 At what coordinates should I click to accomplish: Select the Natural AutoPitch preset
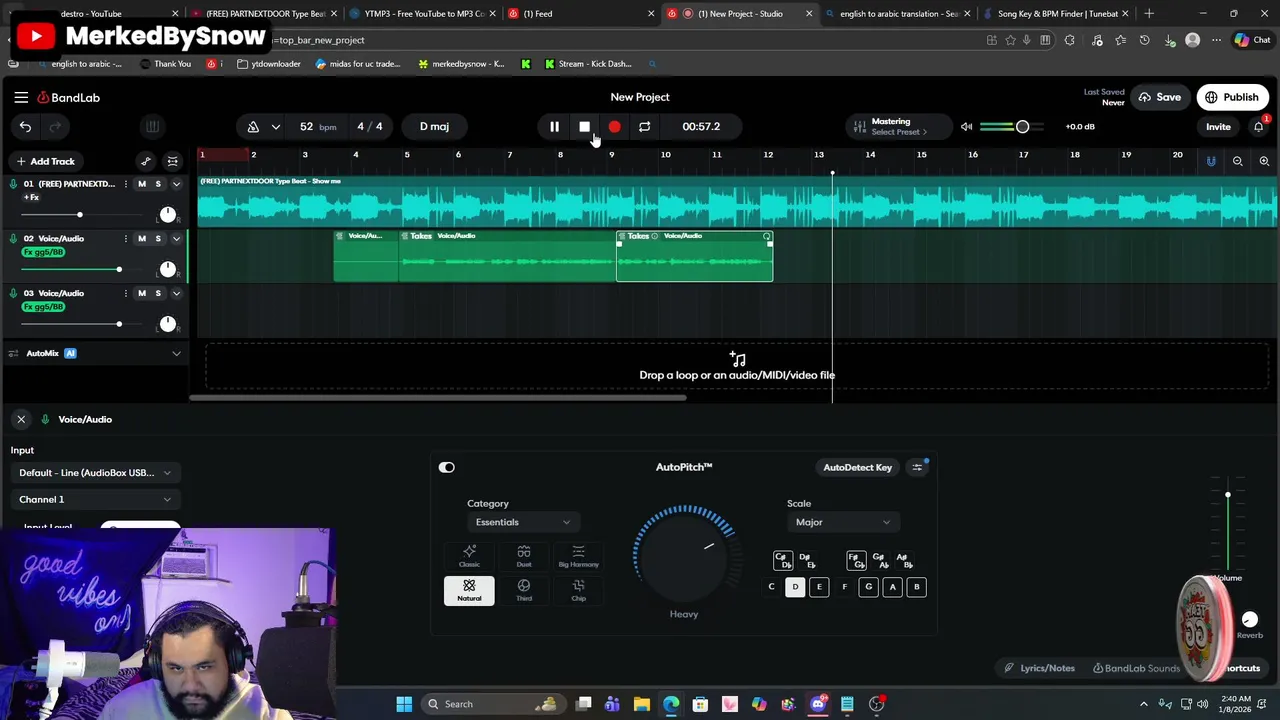469,590
